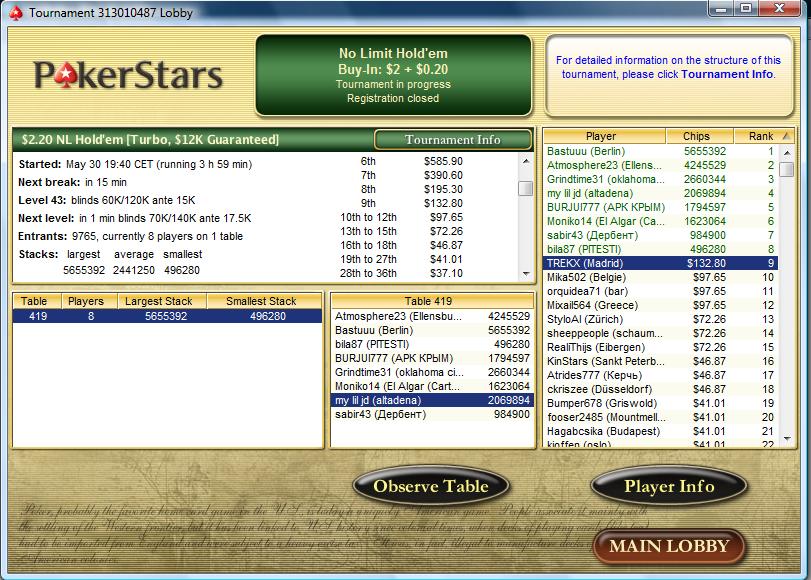Select Grindtime31 in the ranking list
811x580 pixels.
[x=660, y=179]
